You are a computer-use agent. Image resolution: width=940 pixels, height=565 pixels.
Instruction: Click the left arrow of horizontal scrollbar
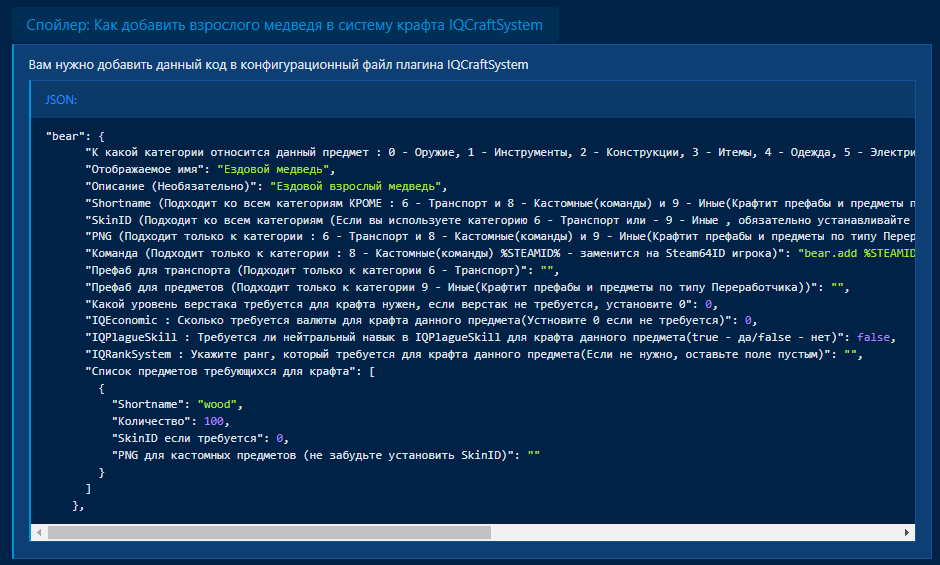click(39, 532)
